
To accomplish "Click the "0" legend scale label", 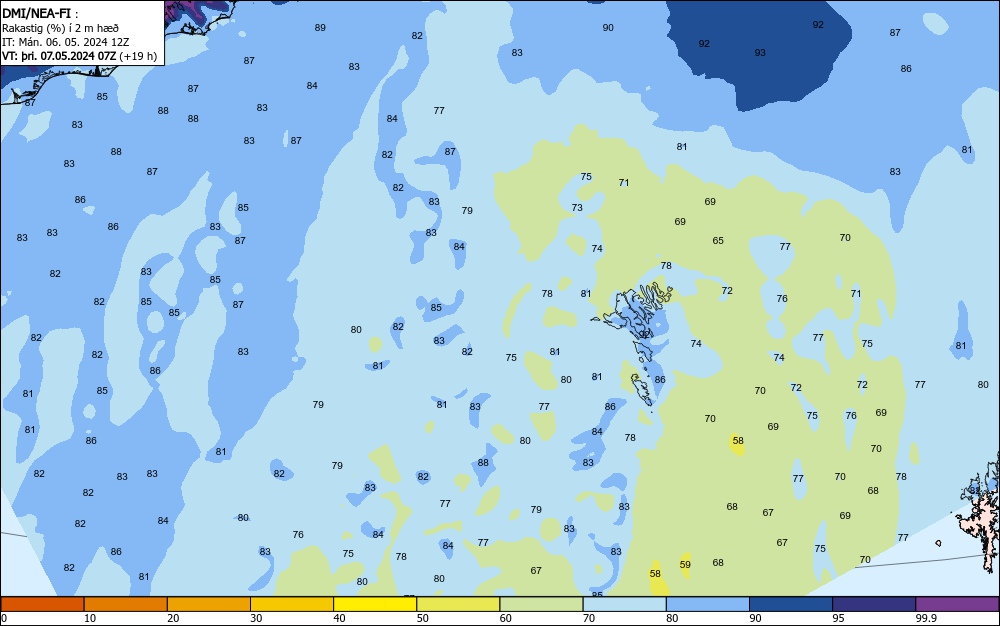I will 4,618.
